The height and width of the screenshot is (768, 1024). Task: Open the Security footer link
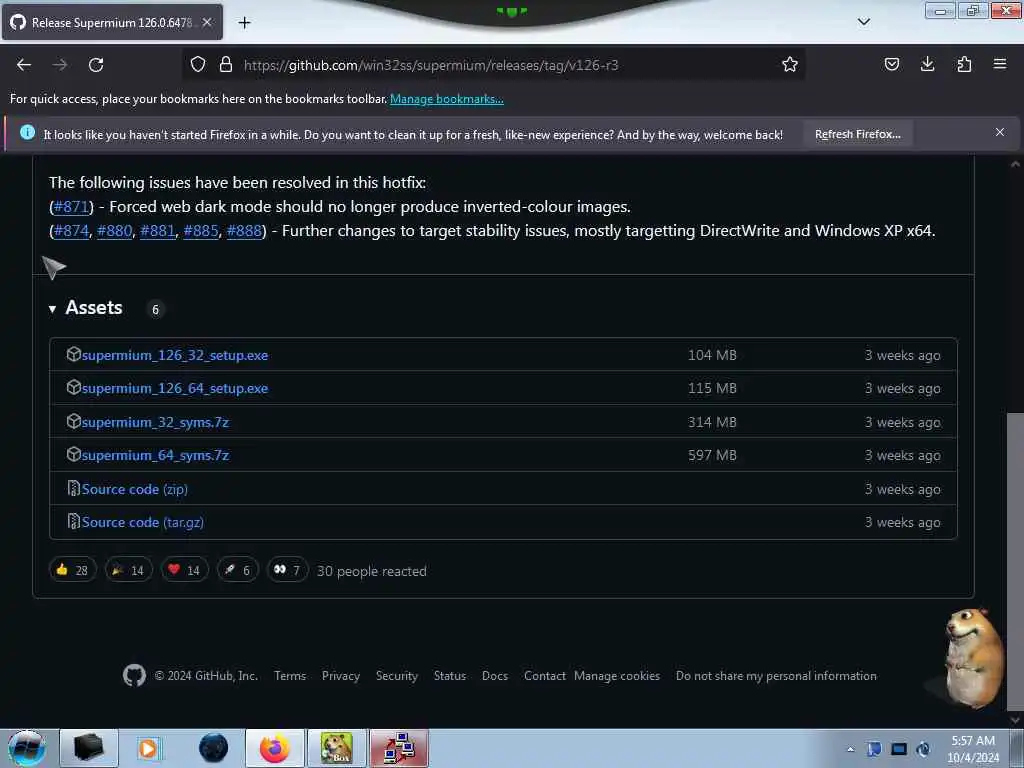396,676
